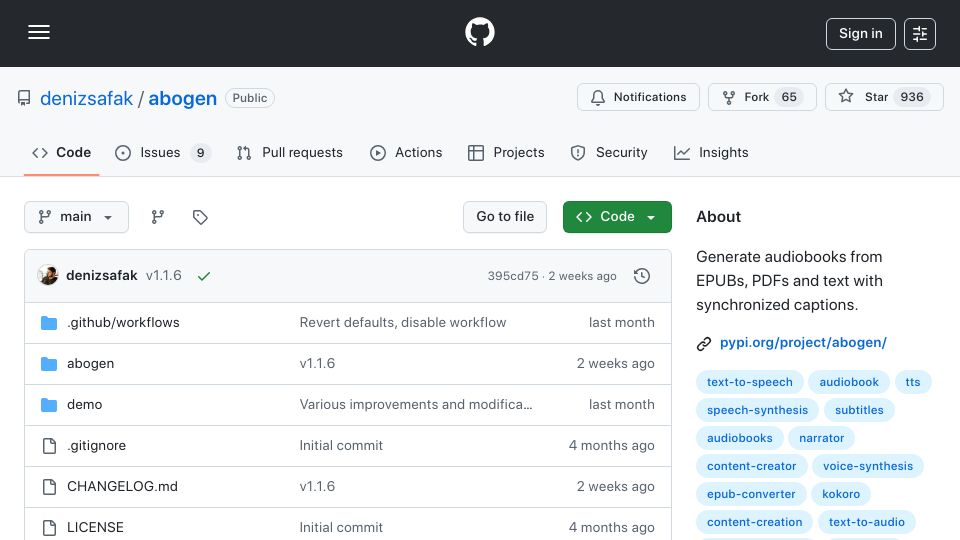960x540 pixels.
Task: Open commit history clock icon
Action: click(642, 276)
